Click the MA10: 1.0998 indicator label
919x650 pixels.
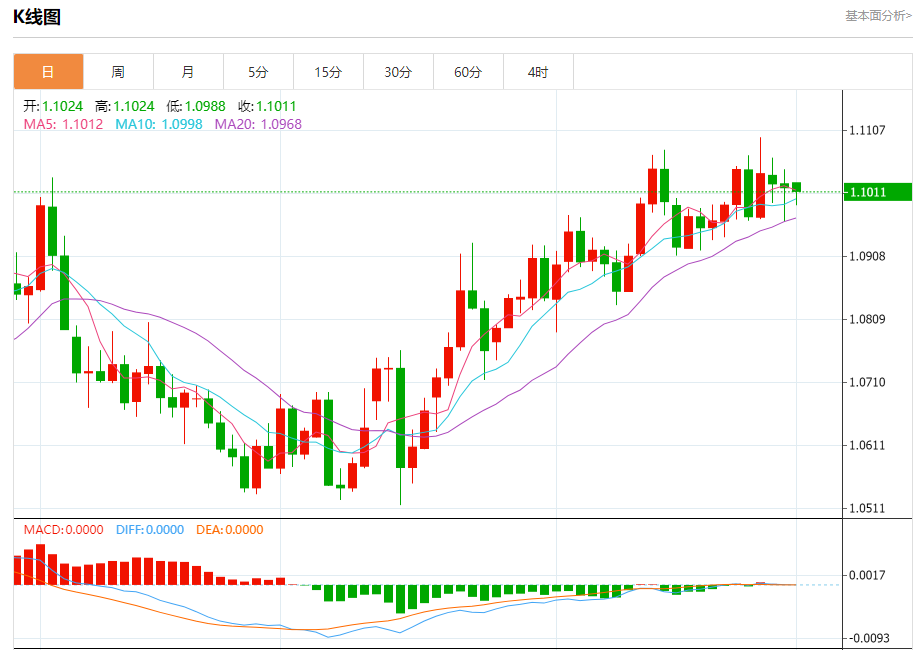click(x=159, y=124)
